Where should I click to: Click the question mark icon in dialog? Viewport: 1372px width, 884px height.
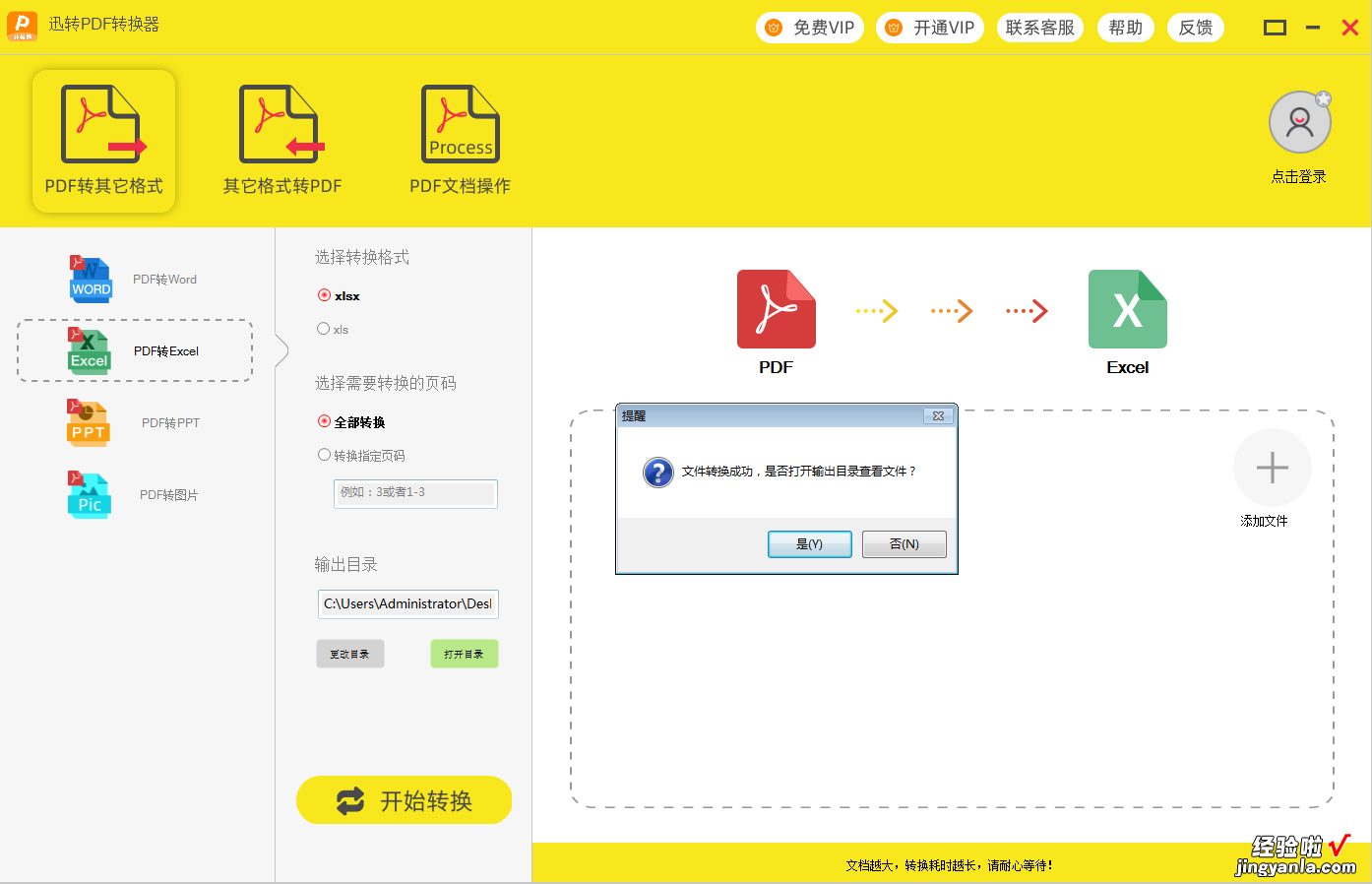click(x=658, y=473)
